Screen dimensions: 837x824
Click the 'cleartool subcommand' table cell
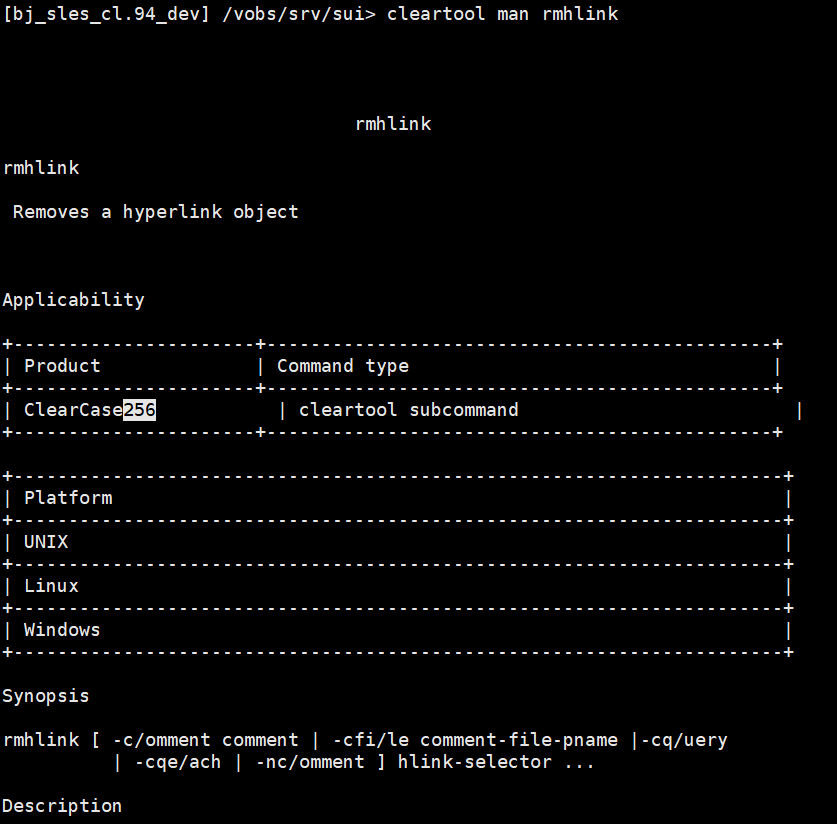tap(408, 410)
